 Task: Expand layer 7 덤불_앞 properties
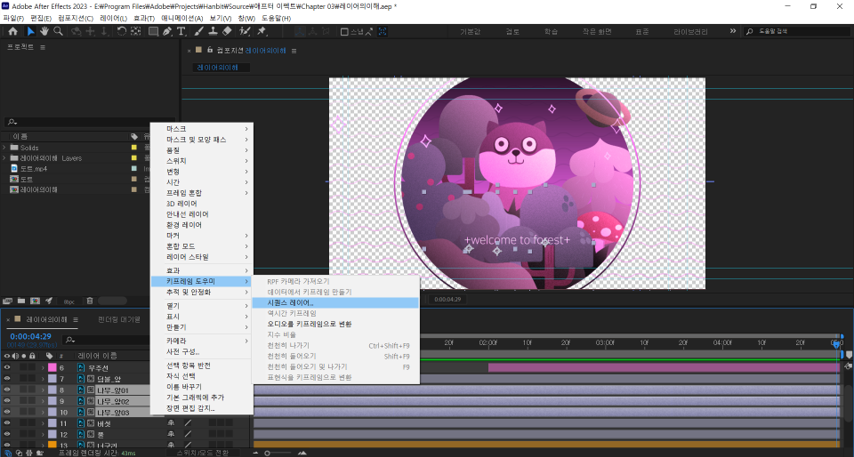43,379
